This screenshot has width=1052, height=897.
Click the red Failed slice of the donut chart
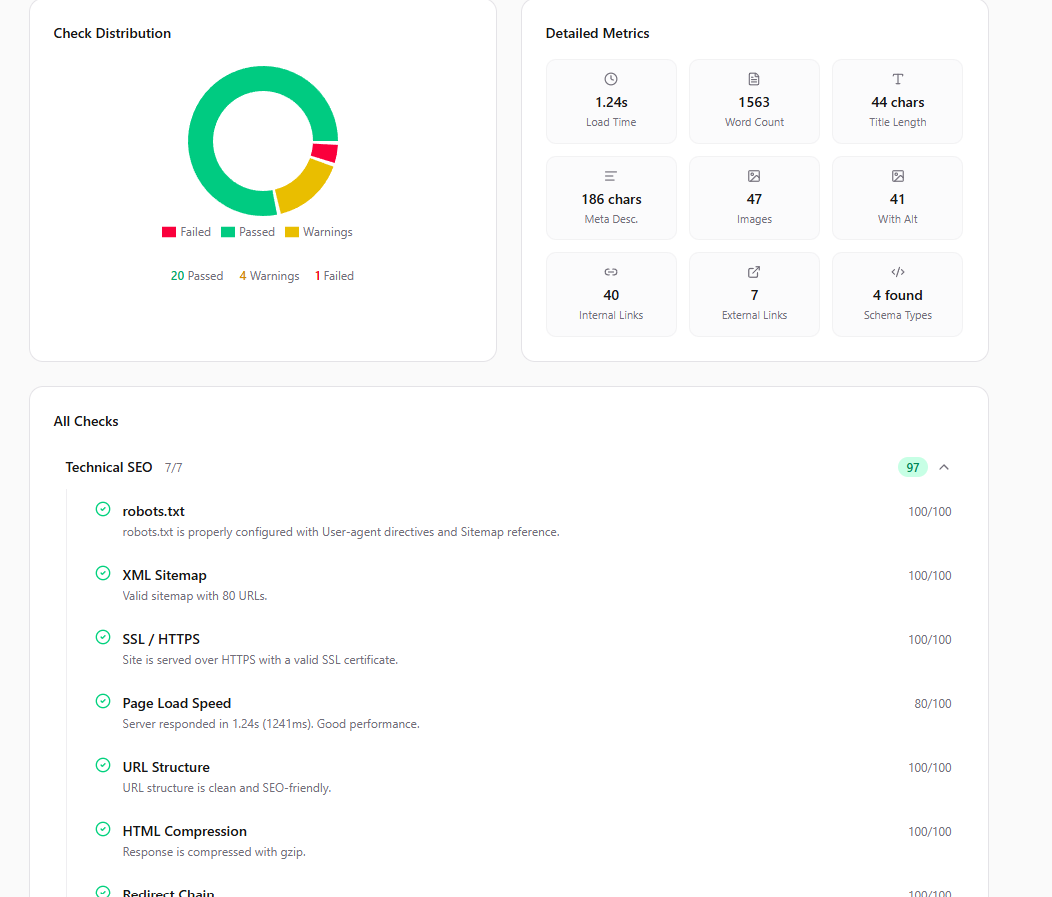(x=325, y=153)
